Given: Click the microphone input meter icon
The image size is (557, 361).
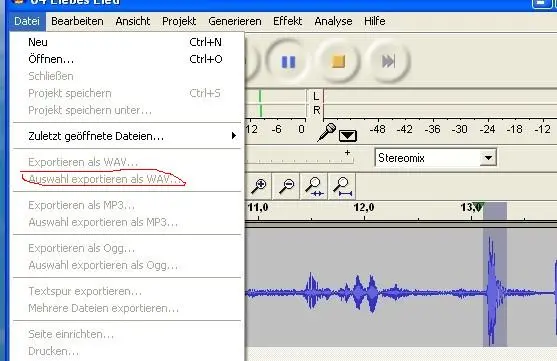Looking at the screenshot, I should click(326, 133).
